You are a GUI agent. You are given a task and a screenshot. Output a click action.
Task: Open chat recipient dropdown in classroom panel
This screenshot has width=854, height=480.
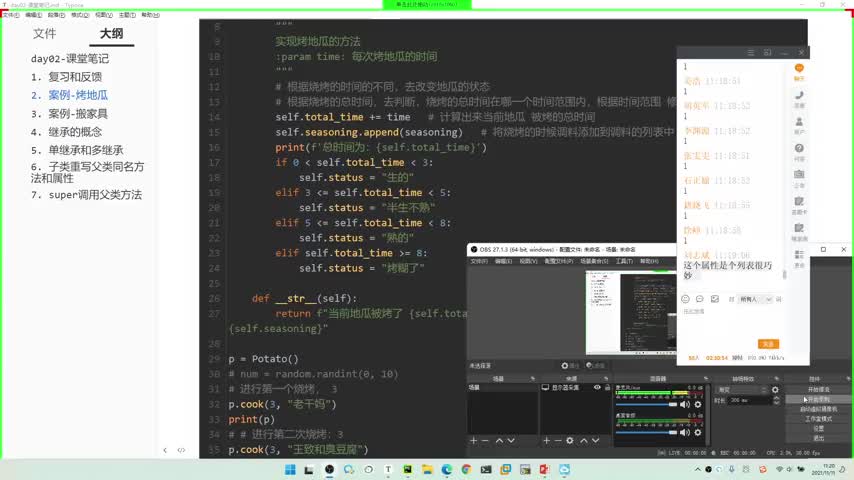pyautogui.click(x=755, y=299)
